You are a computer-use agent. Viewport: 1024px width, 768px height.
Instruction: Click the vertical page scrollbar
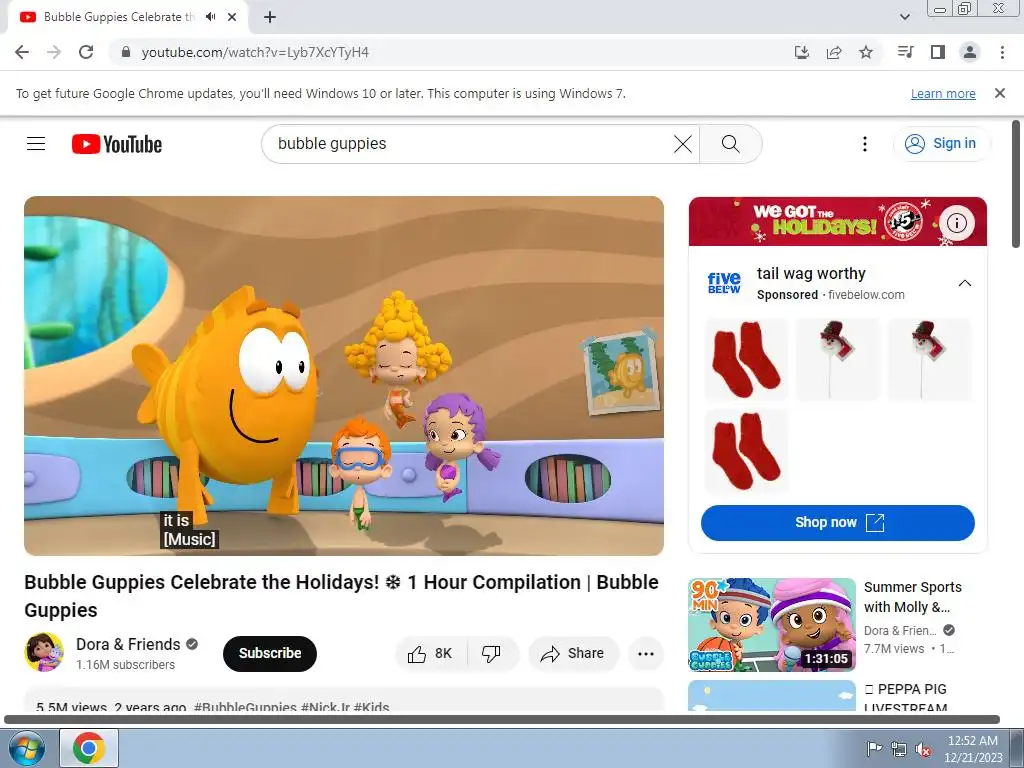pyautogui.click(x=1016, y=184)
